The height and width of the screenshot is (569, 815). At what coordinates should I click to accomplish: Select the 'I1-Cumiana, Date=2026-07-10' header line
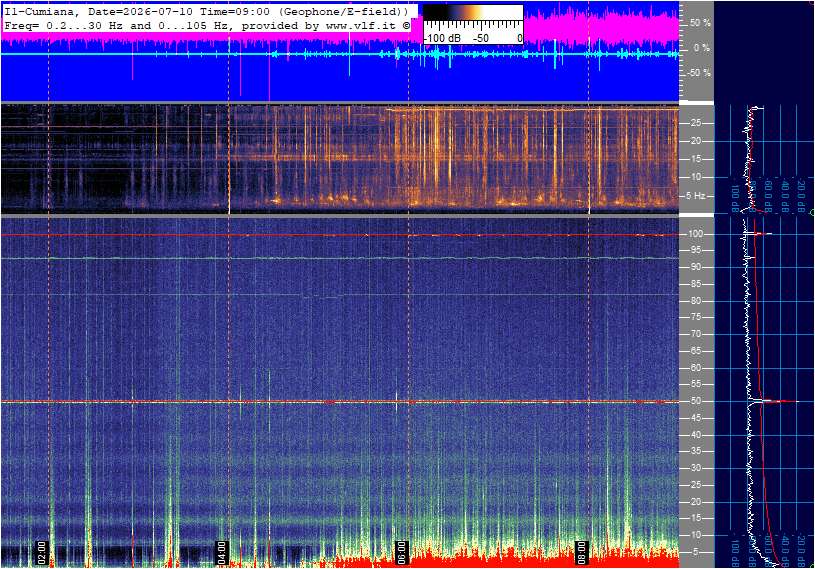206,11
